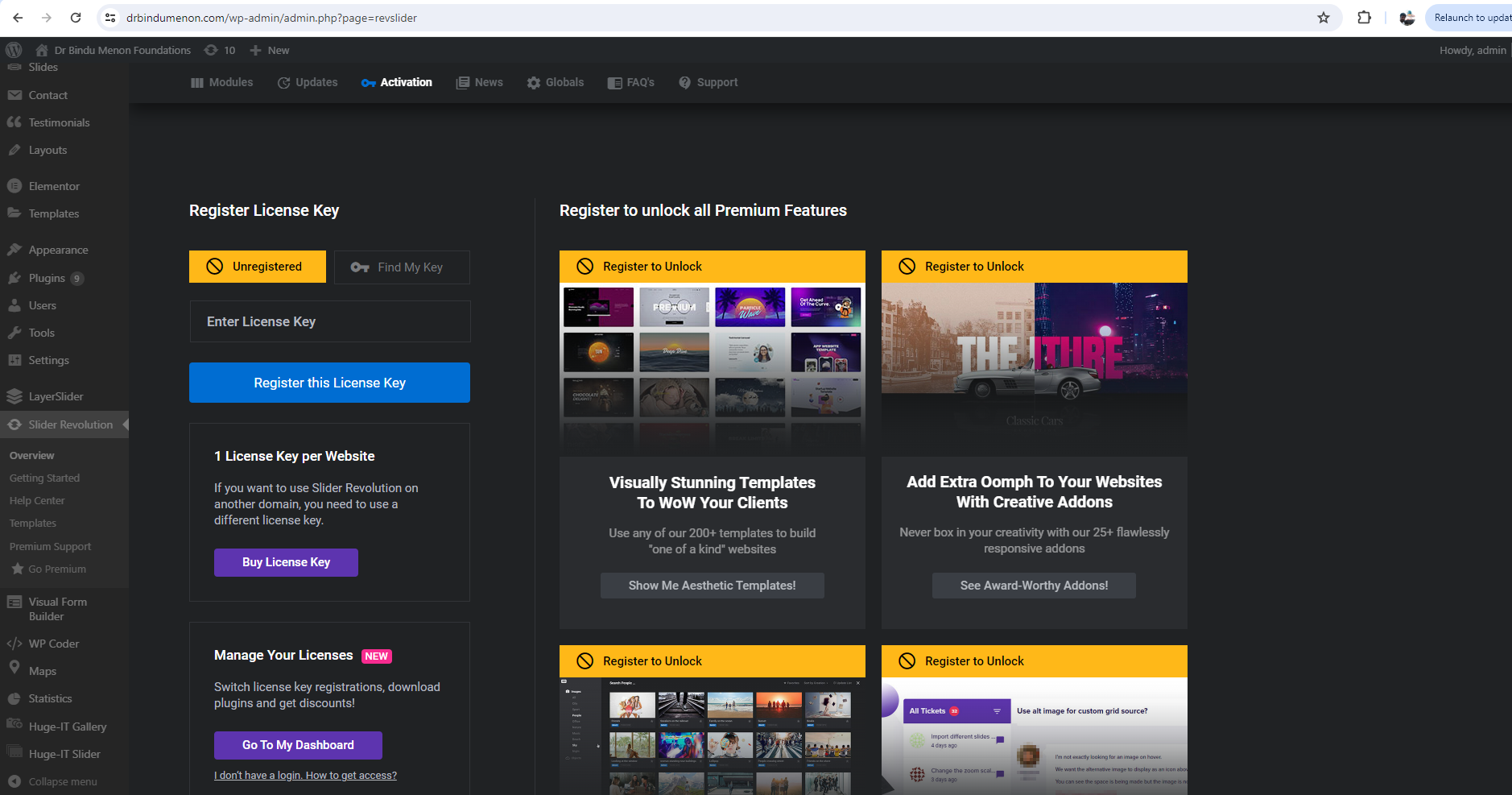
Task: Go forward with the browser forward arrow
Action: [47, 18]
